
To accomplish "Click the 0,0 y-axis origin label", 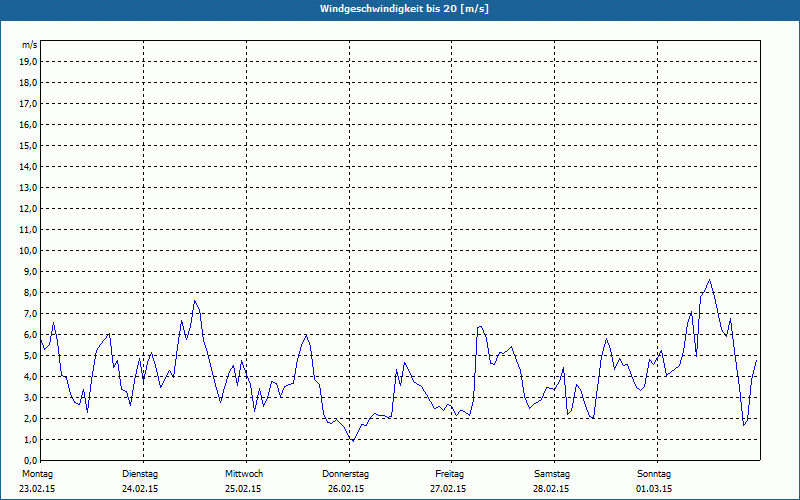I will (31, 460).
